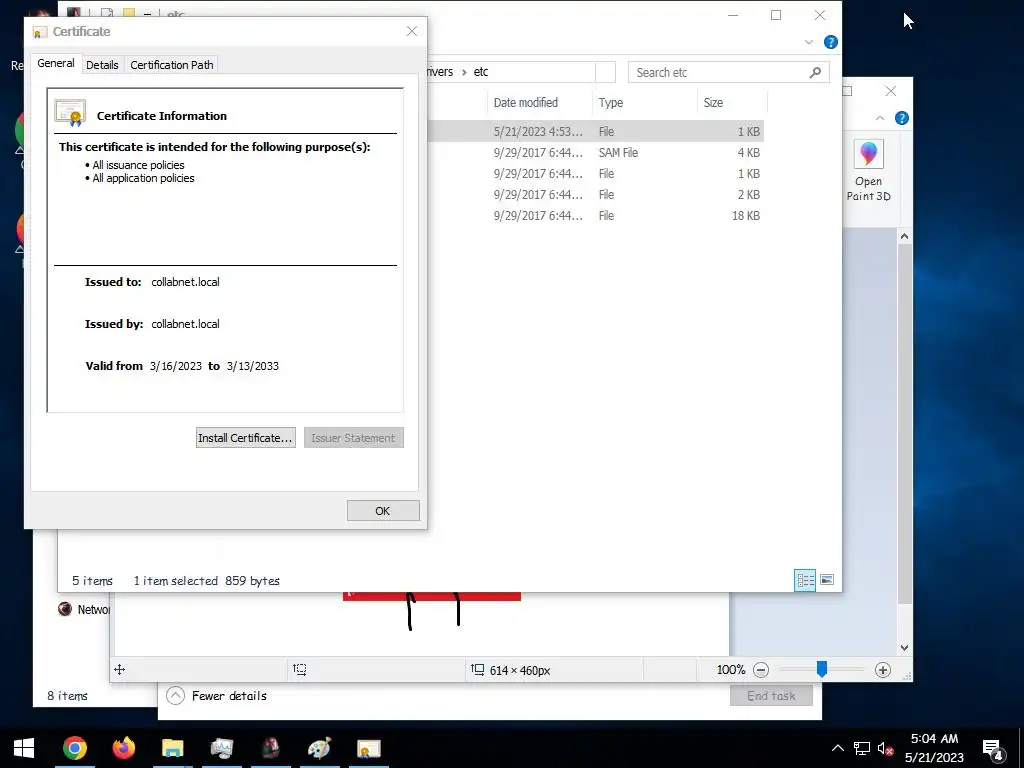Open the dark red app on the taskbar
This screenshot has width=1024, height=768.
coord(271,748)
